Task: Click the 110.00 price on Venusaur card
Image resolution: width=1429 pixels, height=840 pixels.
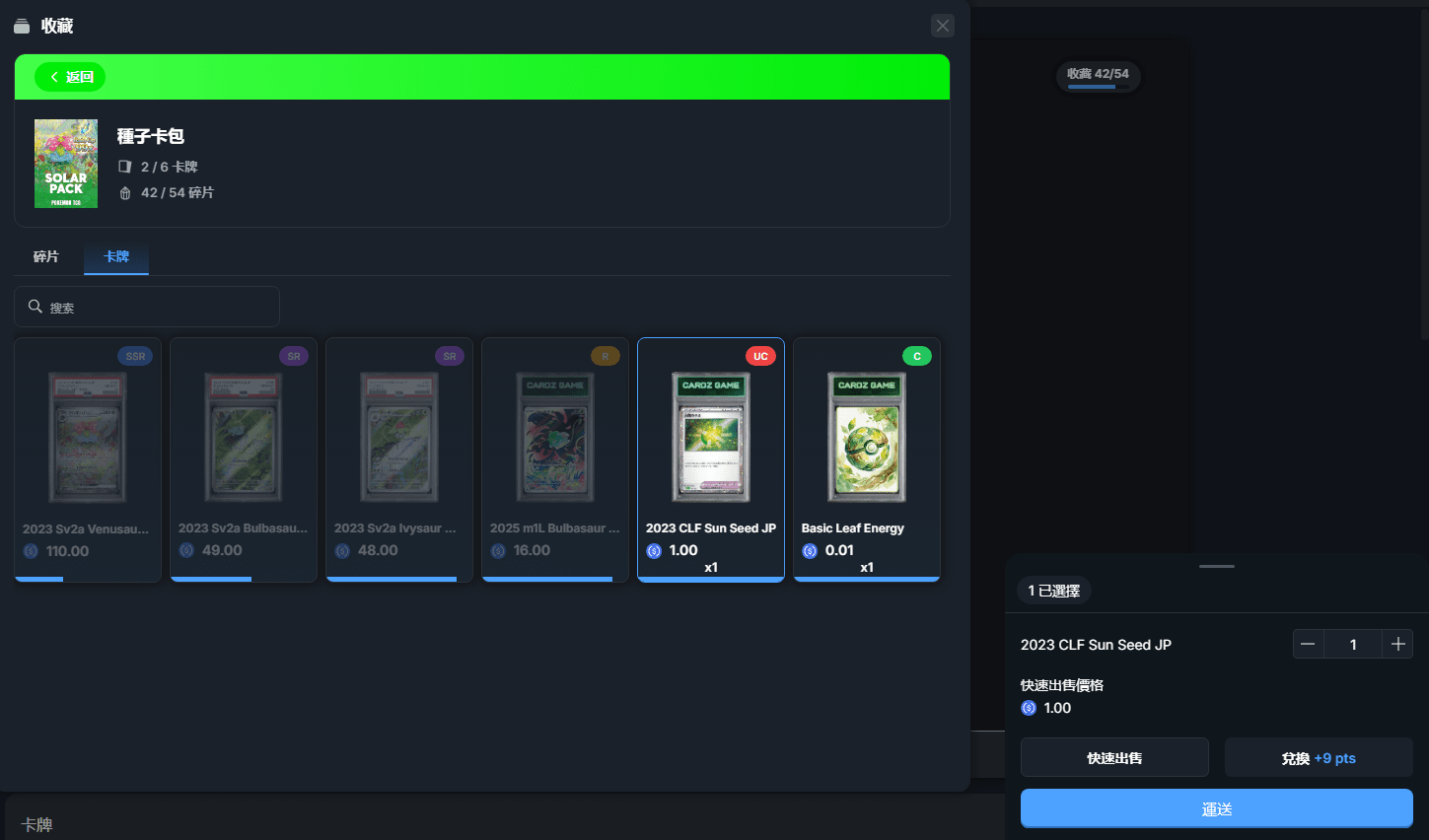Action: coord(67,551)
